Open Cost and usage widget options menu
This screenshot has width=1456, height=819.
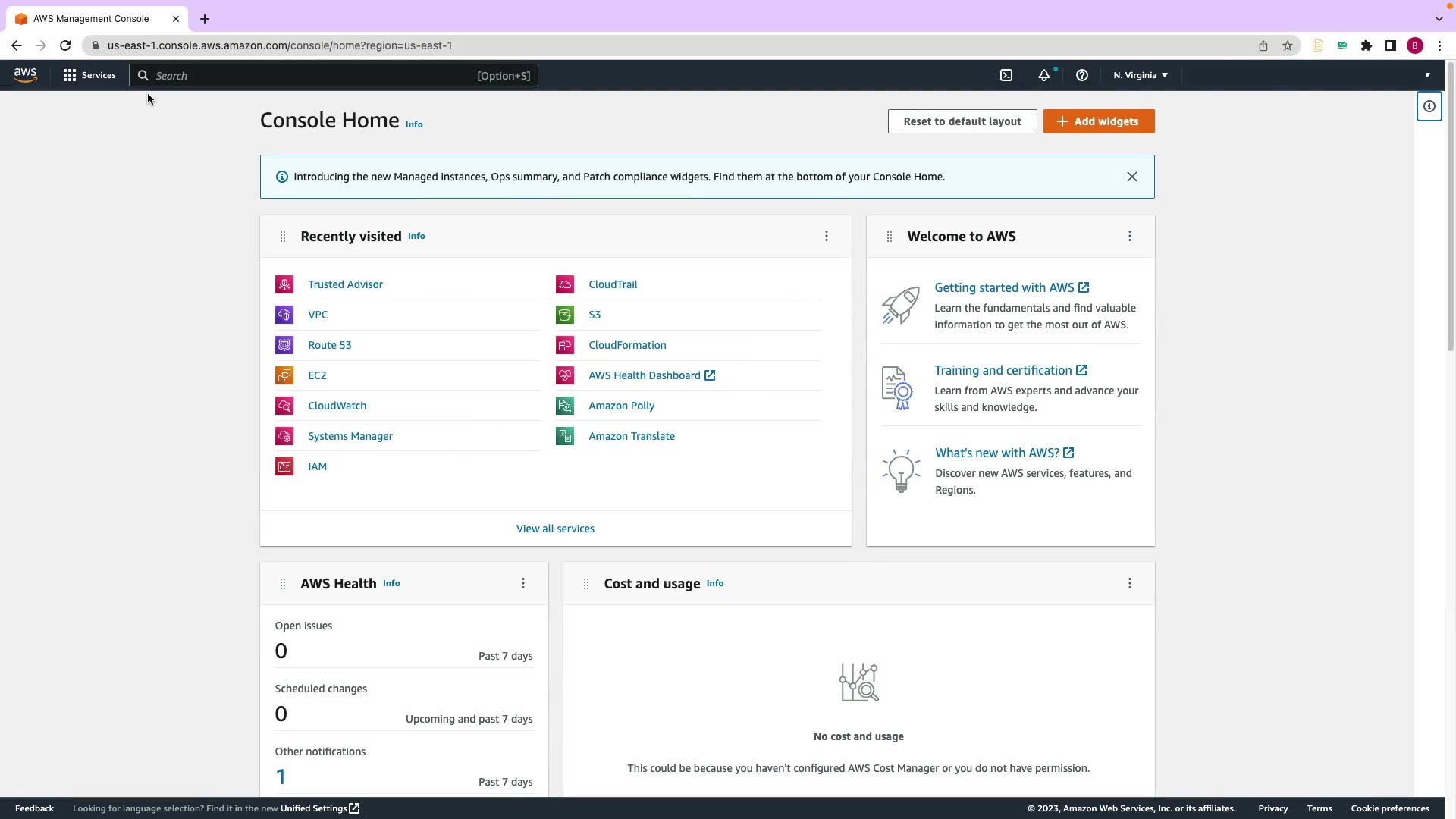[x=1130, y=583]
